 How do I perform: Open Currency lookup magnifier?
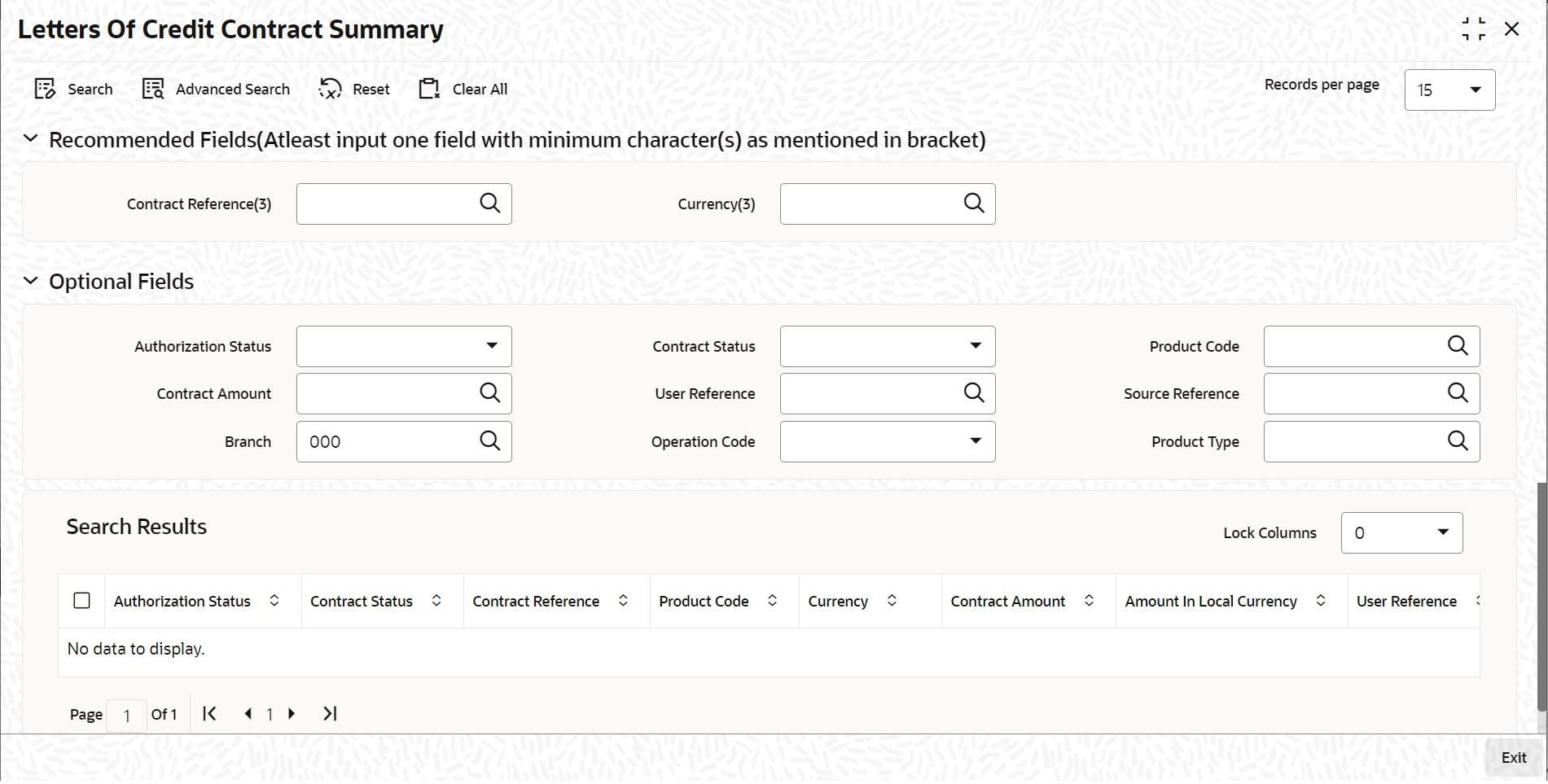click(x=974, y=204)
